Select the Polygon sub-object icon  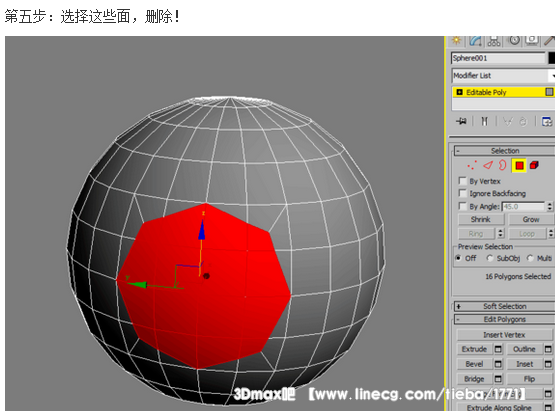[x=519, y=165]
